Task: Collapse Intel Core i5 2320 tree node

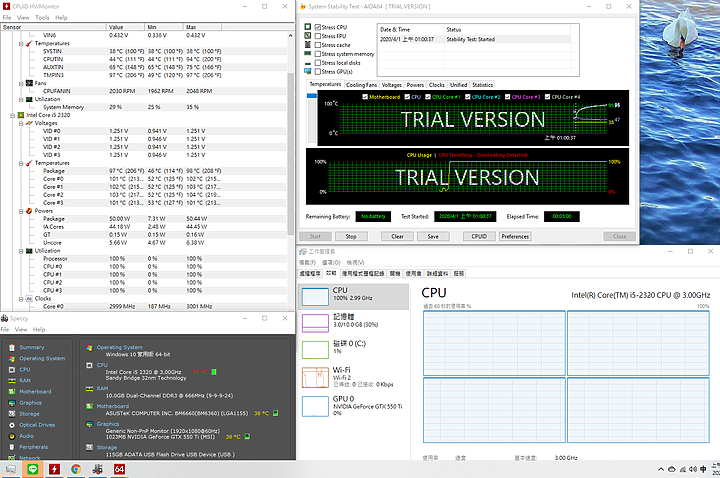Action: pyautogui.click(x=13, y=115)
